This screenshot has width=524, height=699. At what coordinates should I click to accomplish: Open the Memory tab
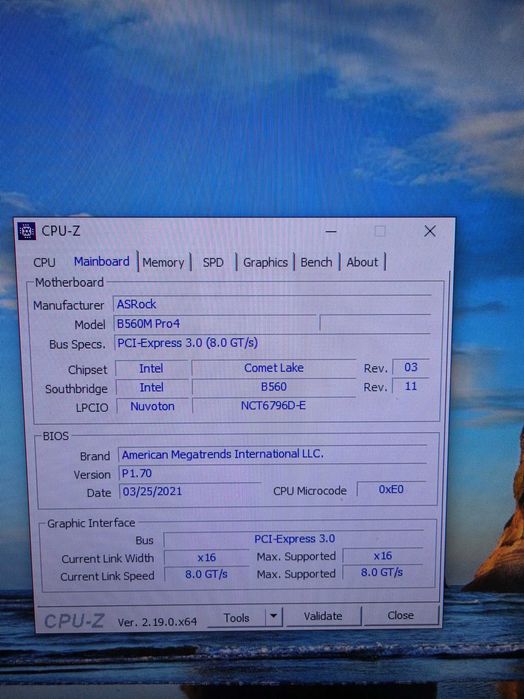pos(163,263)
